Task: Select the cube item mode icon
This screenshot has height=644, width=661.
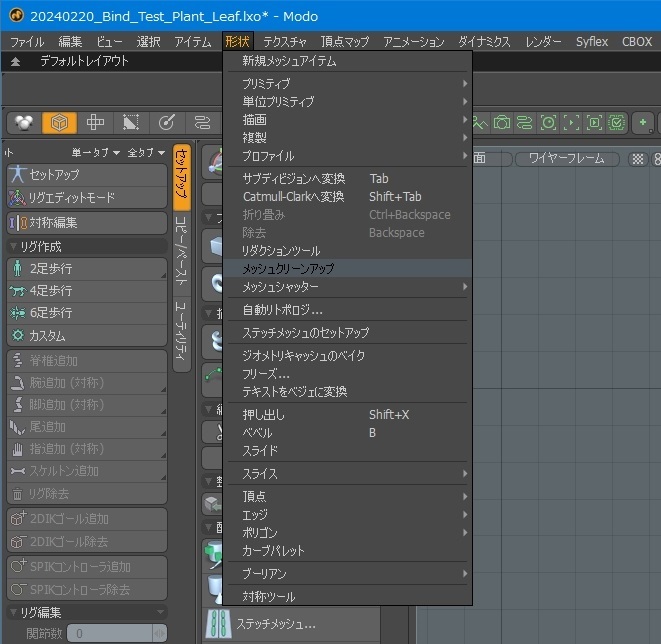Action: (x=59, y=123)
